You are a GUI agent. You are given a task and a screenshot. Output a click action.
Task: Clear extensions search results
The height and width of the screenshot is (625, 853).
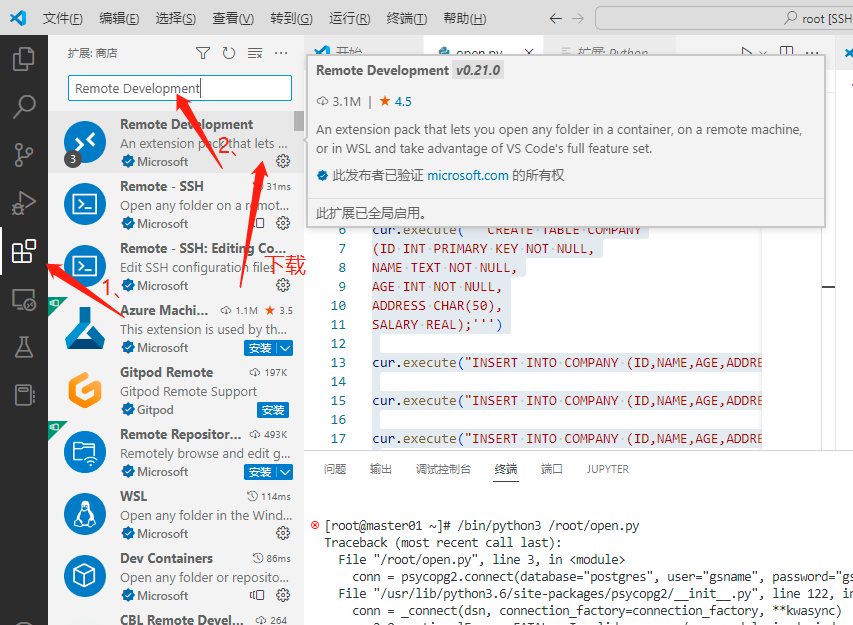click(255, 53)
